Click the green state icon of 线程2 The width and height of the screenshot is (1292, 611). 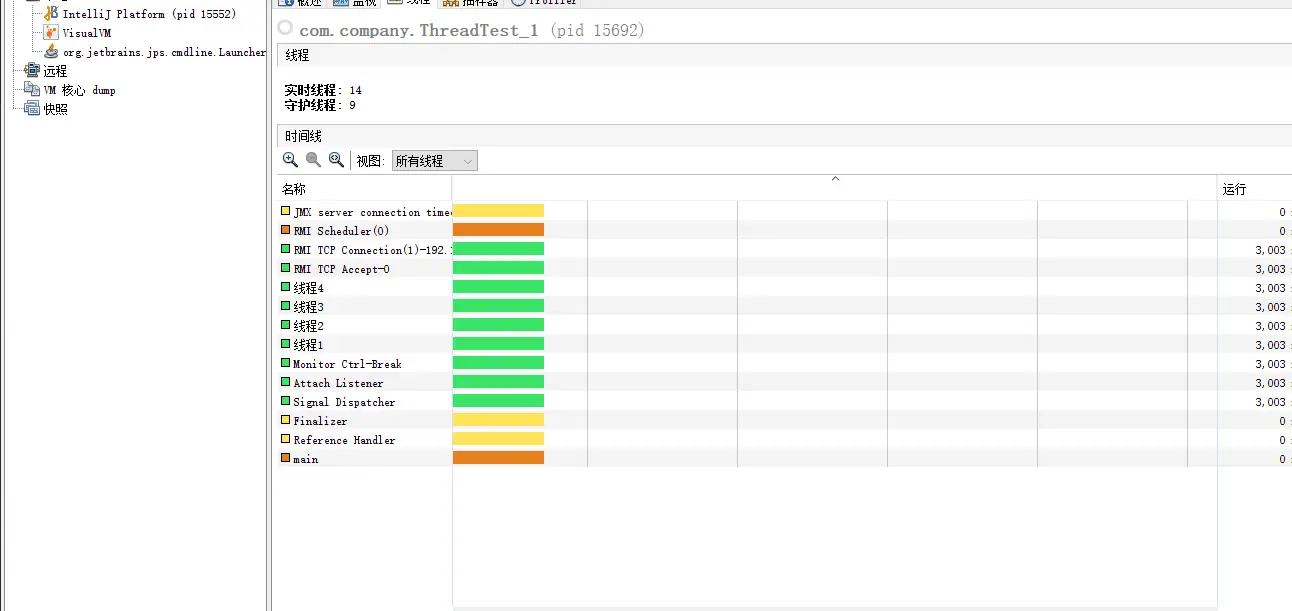(x=286, y=325)
